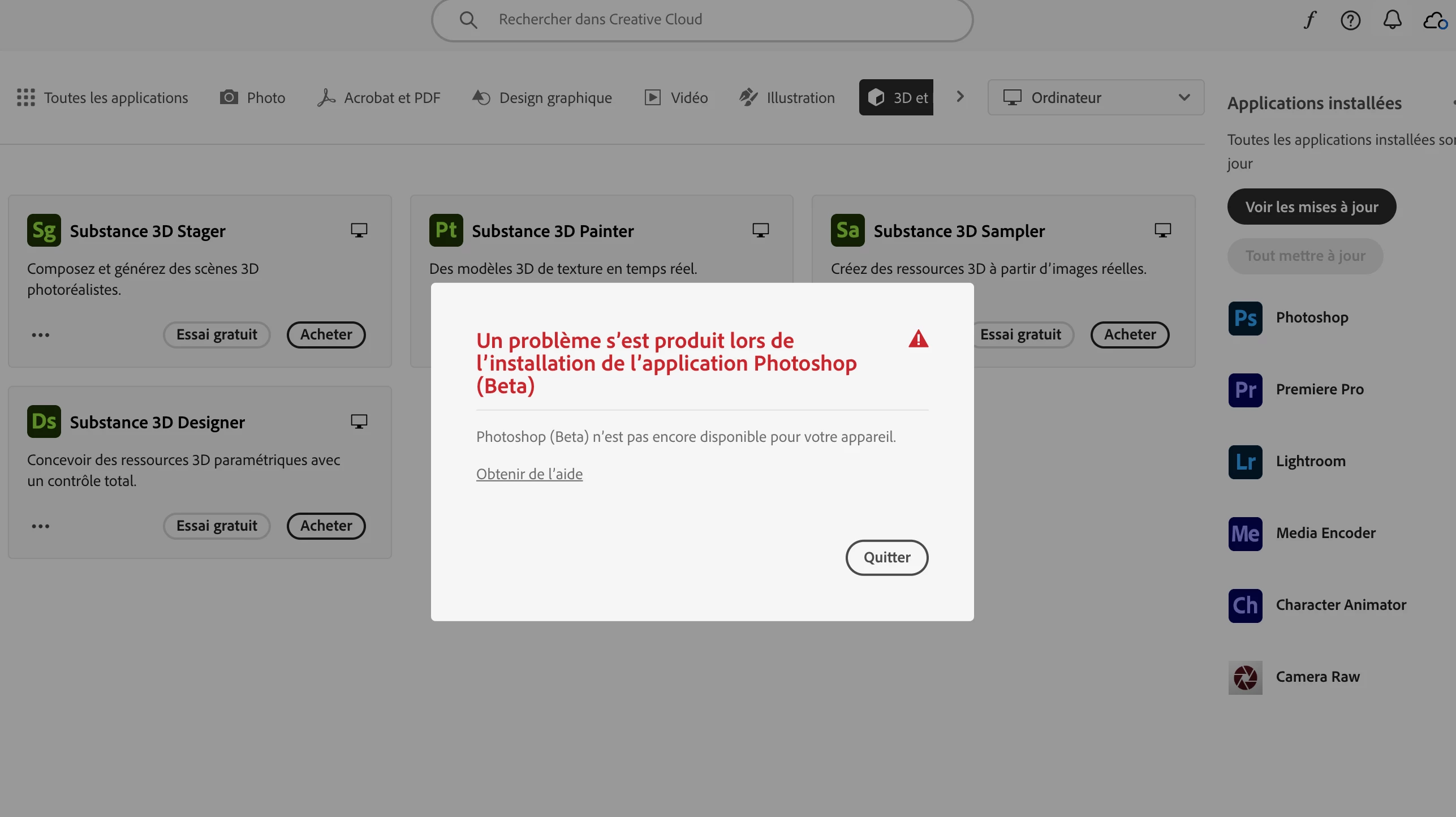Screen dimensions: 1456x817
Task: Open the help question mark icon
Action: [x=1350, y=20]
